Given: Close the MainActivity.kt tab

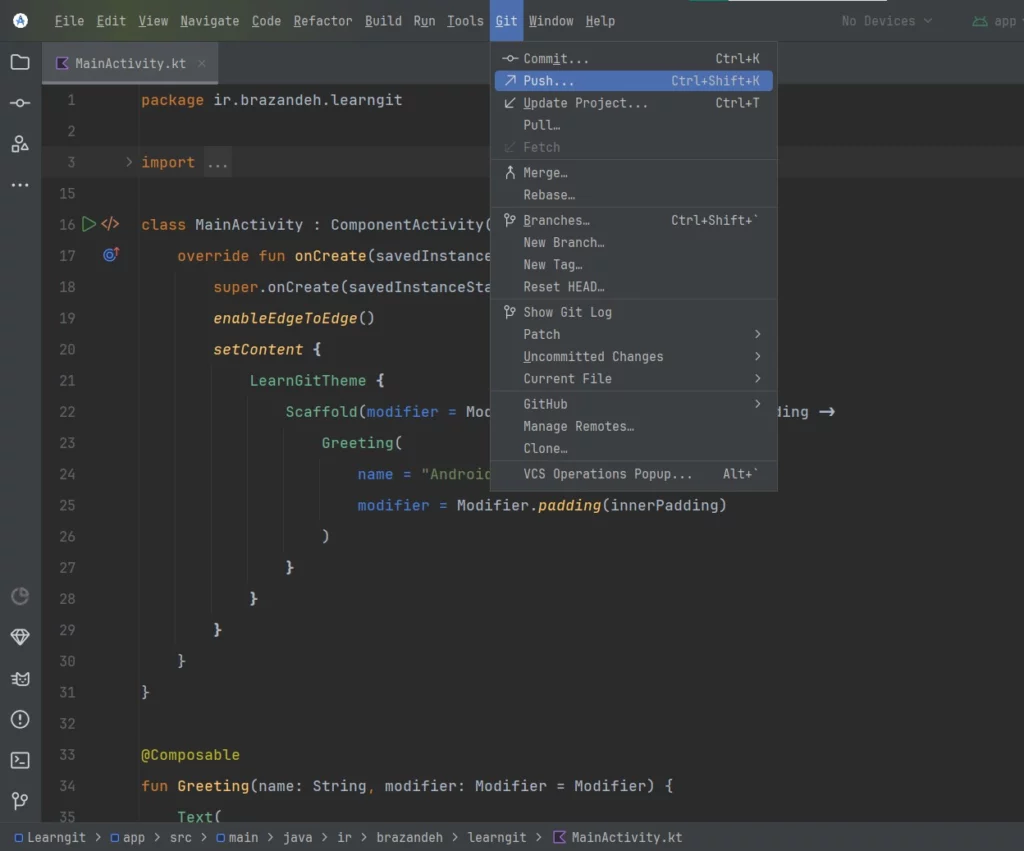Looking at the screenshot, I should point(202,63).
